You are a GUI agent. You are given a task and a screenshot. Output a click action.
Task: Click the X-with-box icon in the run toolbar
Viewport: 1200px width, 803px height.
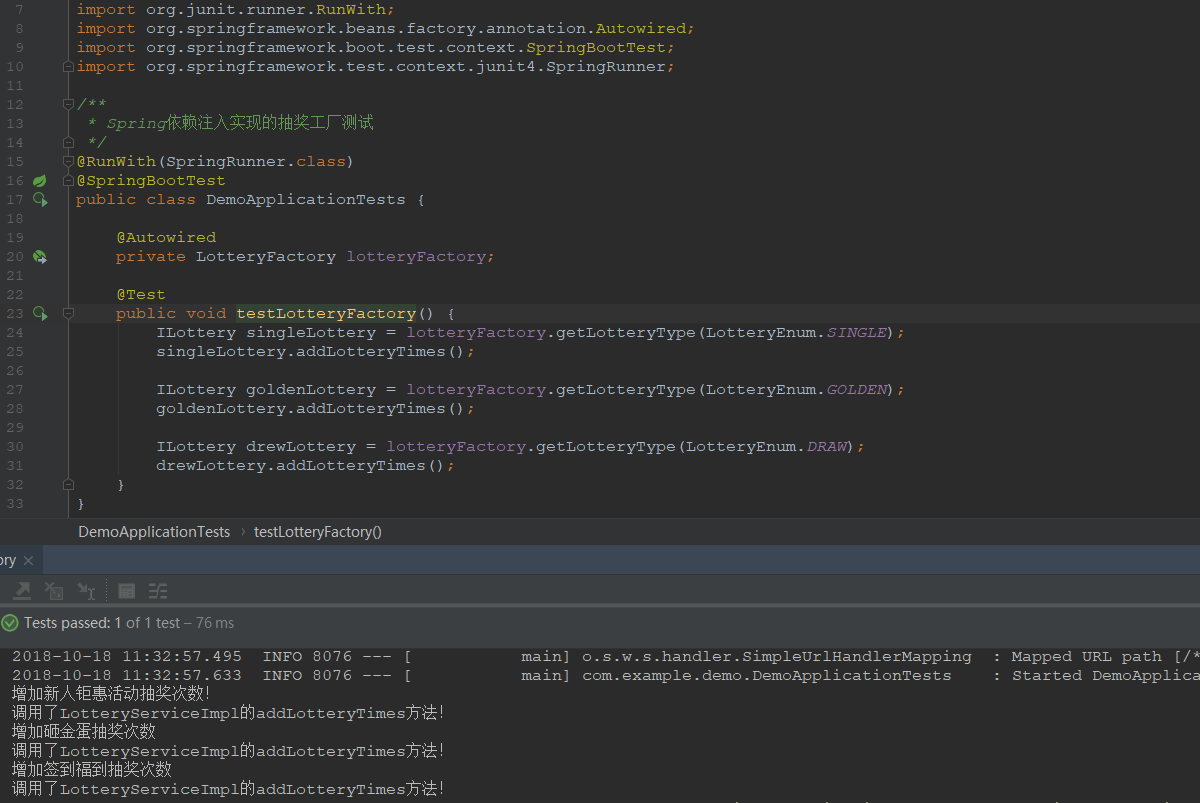[54, 591]
